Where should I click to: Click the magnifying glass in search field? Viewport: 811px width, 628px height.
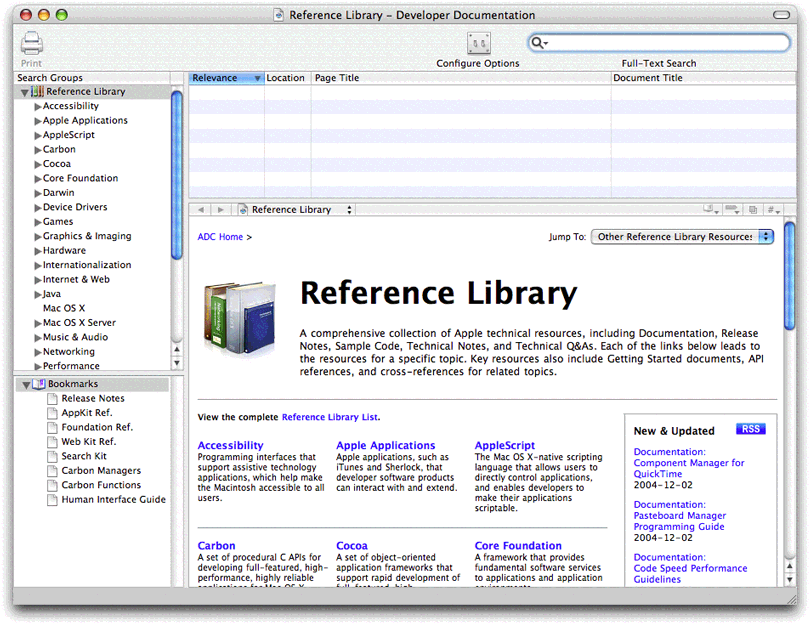click(x=539, y=43)
